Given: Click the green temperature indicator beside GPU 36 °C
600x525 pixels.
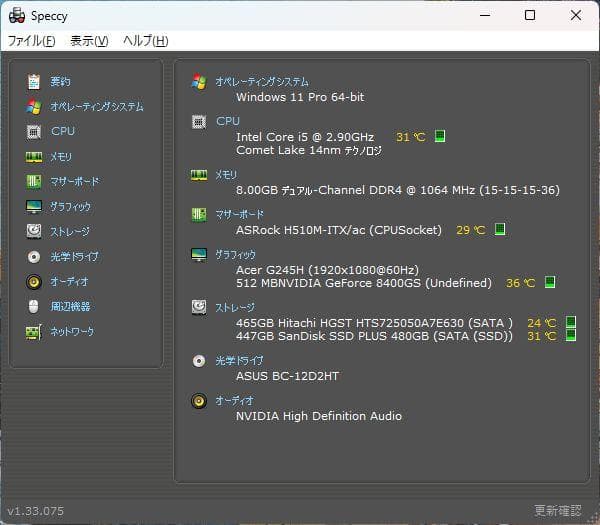Looking at the screenshot, I should (550, 282).
